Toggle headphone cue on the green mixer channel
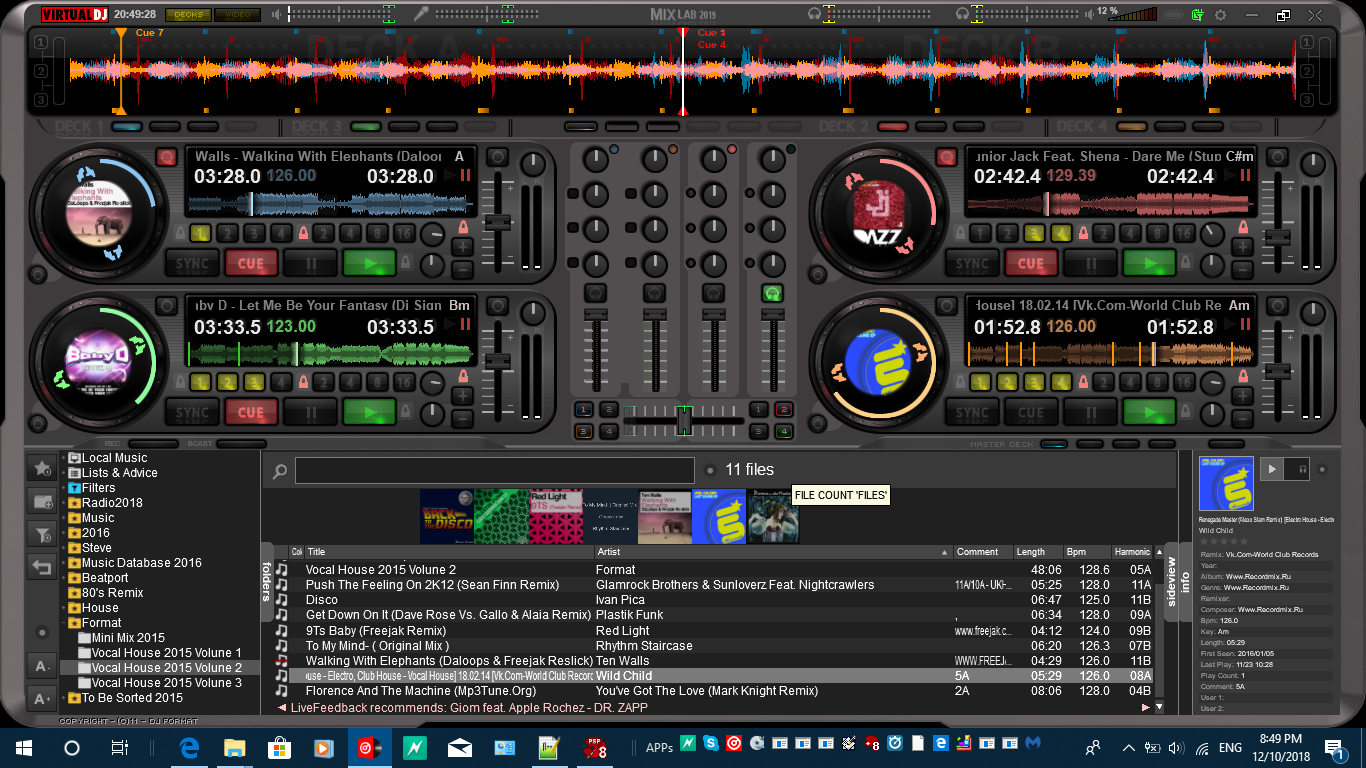 pos(771,293)
